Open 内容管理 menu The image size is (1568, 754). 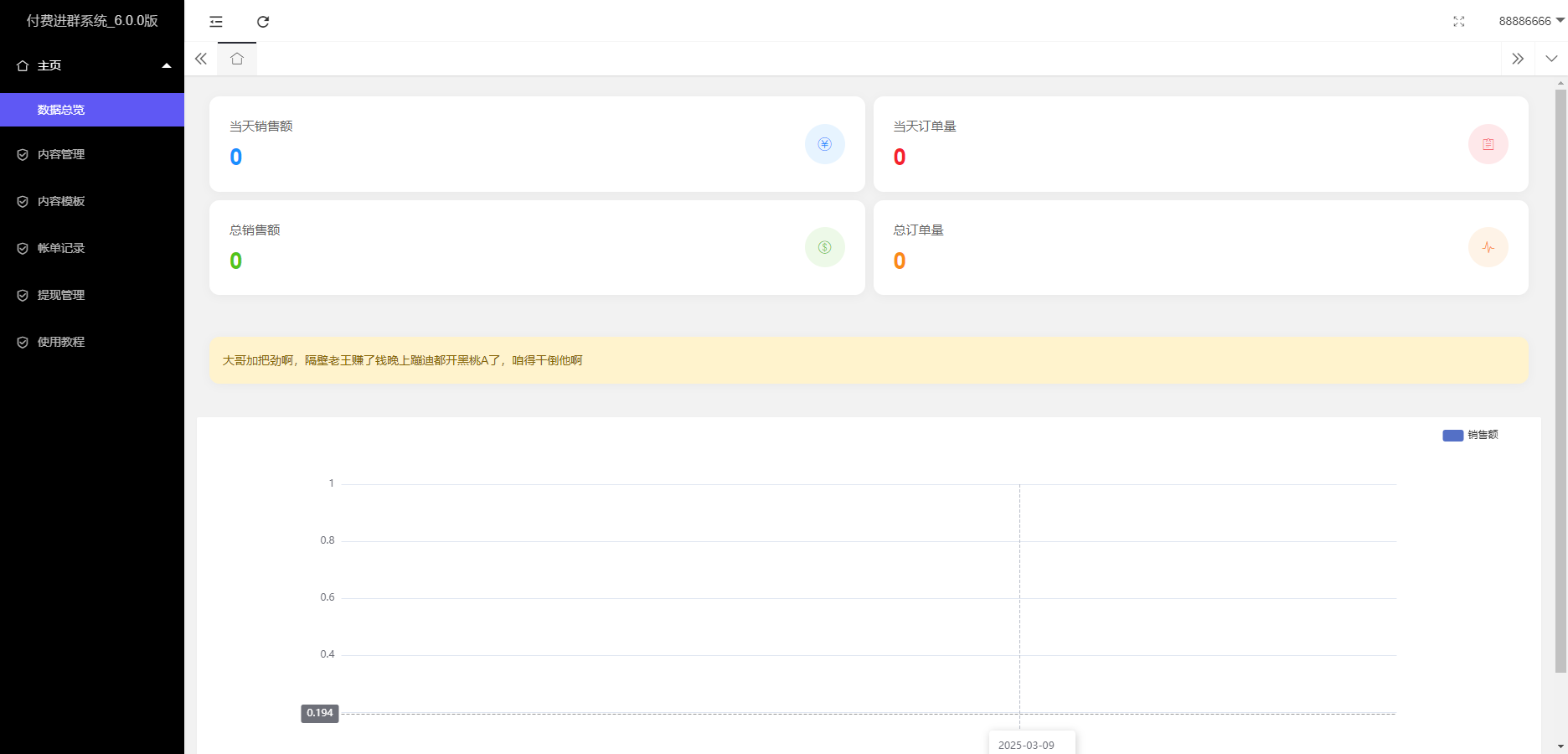[x=92, y=154]
